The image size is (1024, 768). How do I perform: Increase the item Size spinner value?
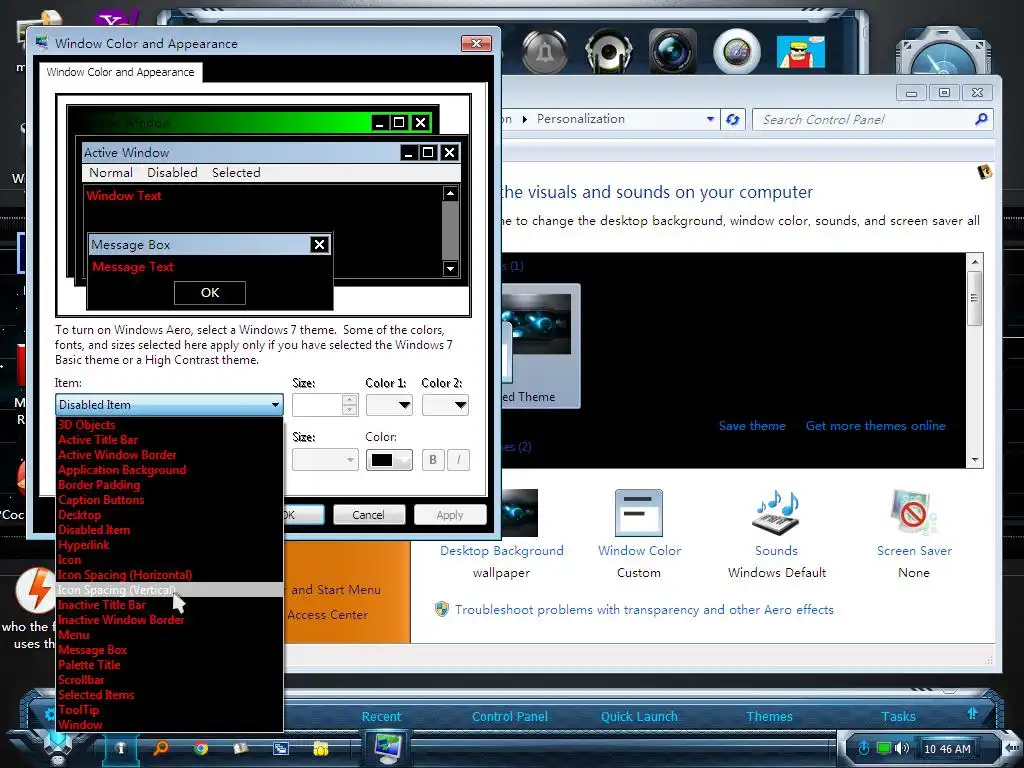[x=350, y=400]
